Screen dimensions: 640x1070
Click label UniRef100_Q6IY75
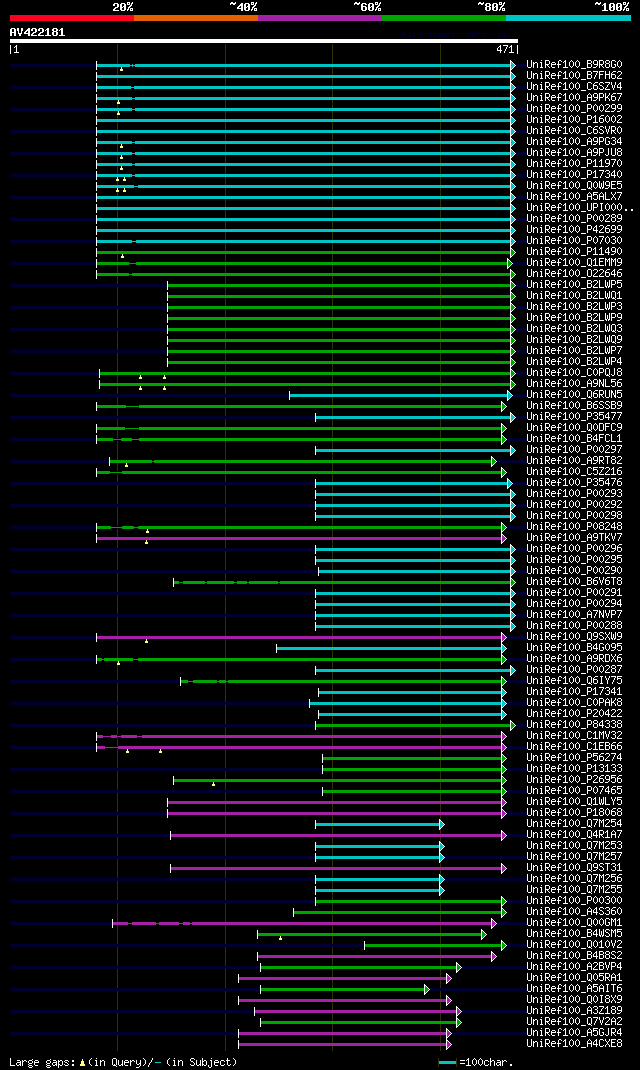[574, 680]
